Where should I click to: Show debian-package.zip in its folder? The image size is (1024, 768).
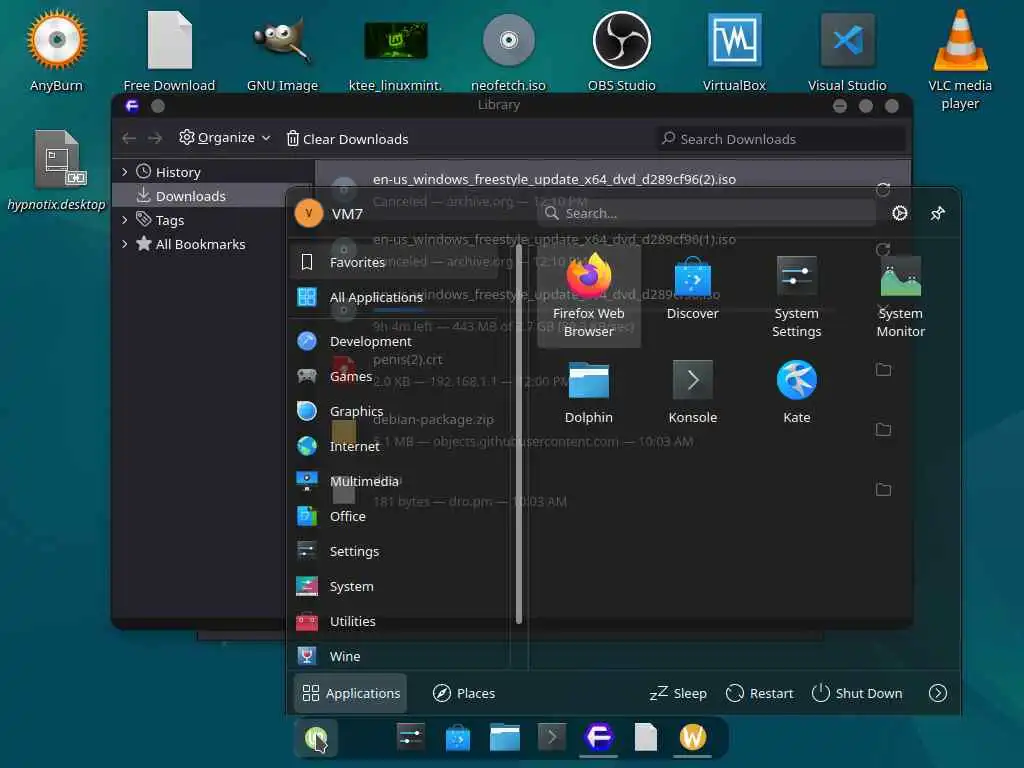(x=883, y=430)
